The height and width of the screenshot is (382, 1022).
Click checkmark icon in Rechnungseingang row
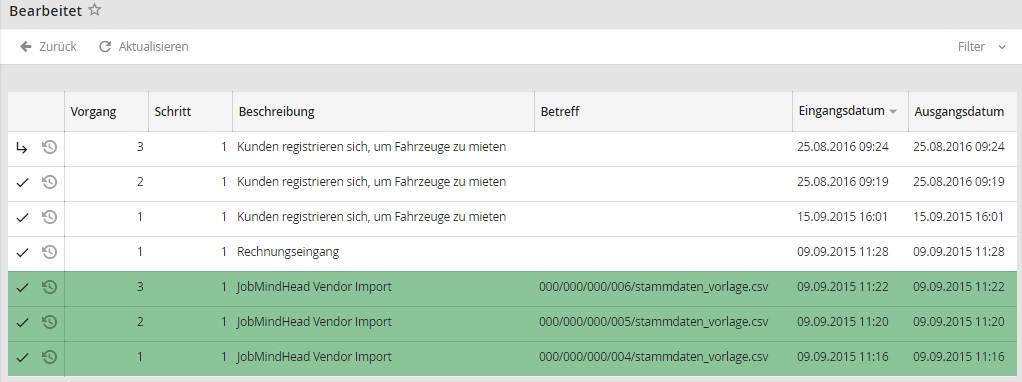tap(22, 252)
